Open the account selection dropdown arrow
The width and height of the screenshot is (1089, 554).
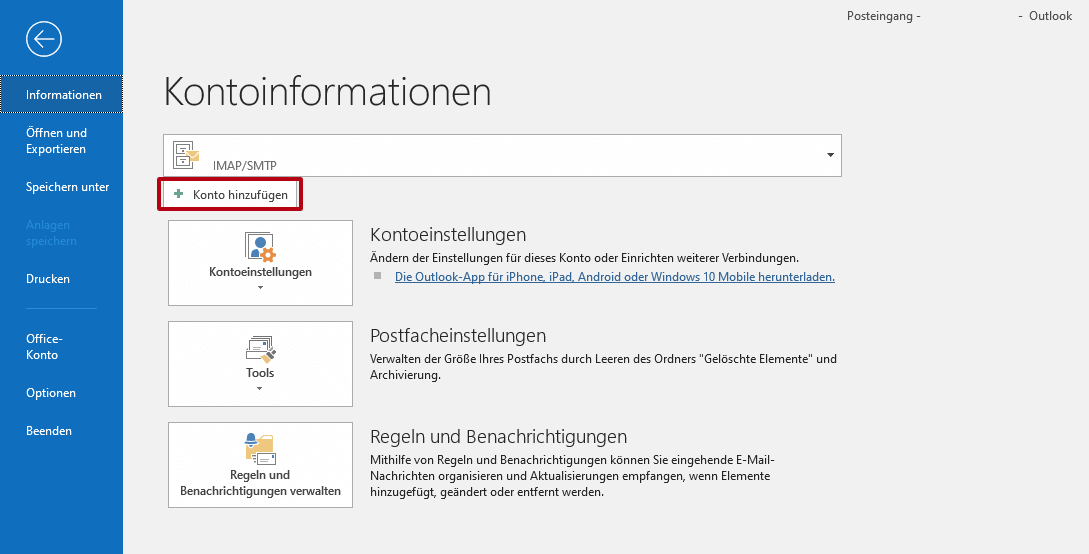[x=830, y=155]
